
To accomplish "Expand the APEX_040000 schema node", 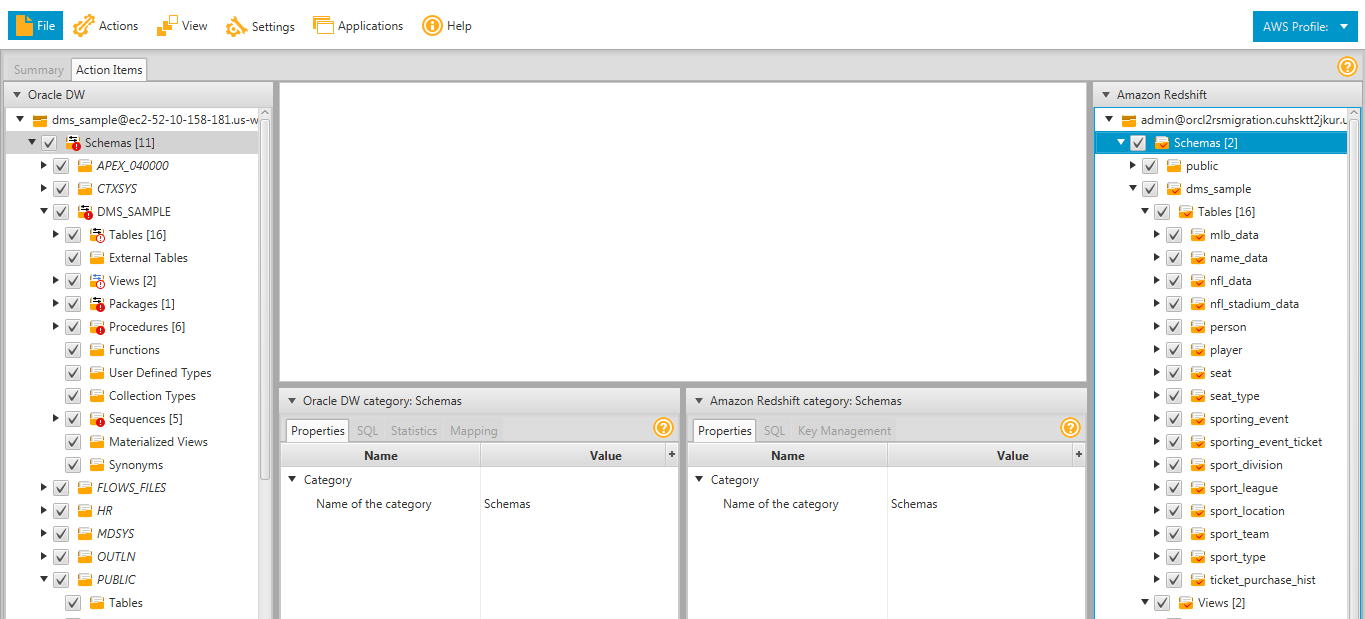I will [44, 166].
